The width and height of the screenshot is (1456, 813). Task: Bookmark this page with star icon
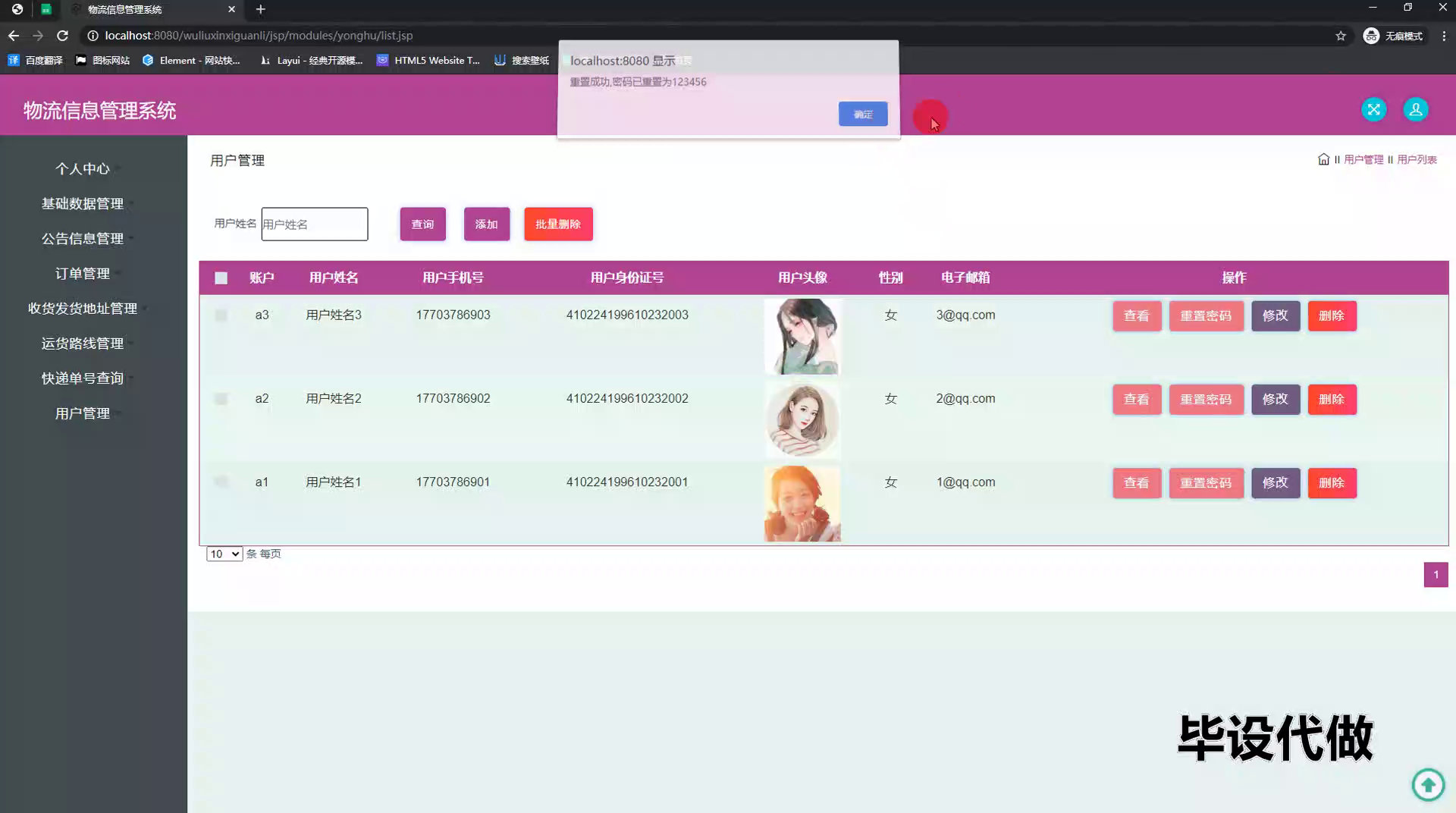1341,36
